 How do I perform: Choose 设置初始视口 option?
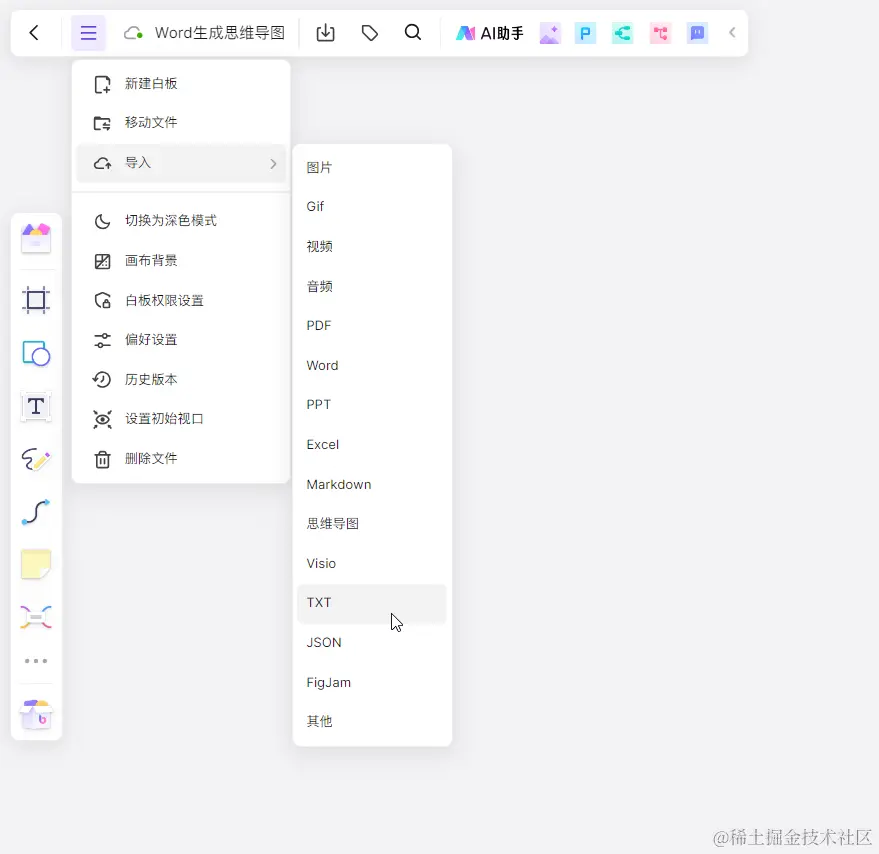181,419
